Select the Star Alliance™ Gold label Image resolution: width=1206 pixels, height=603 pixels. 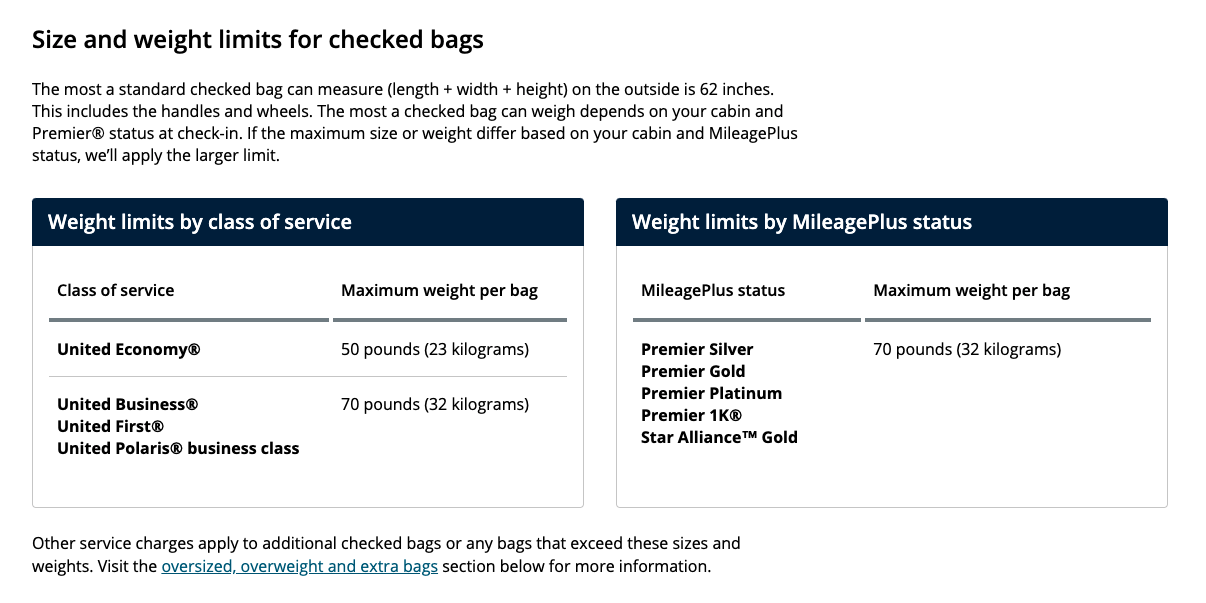click(719, 437)
